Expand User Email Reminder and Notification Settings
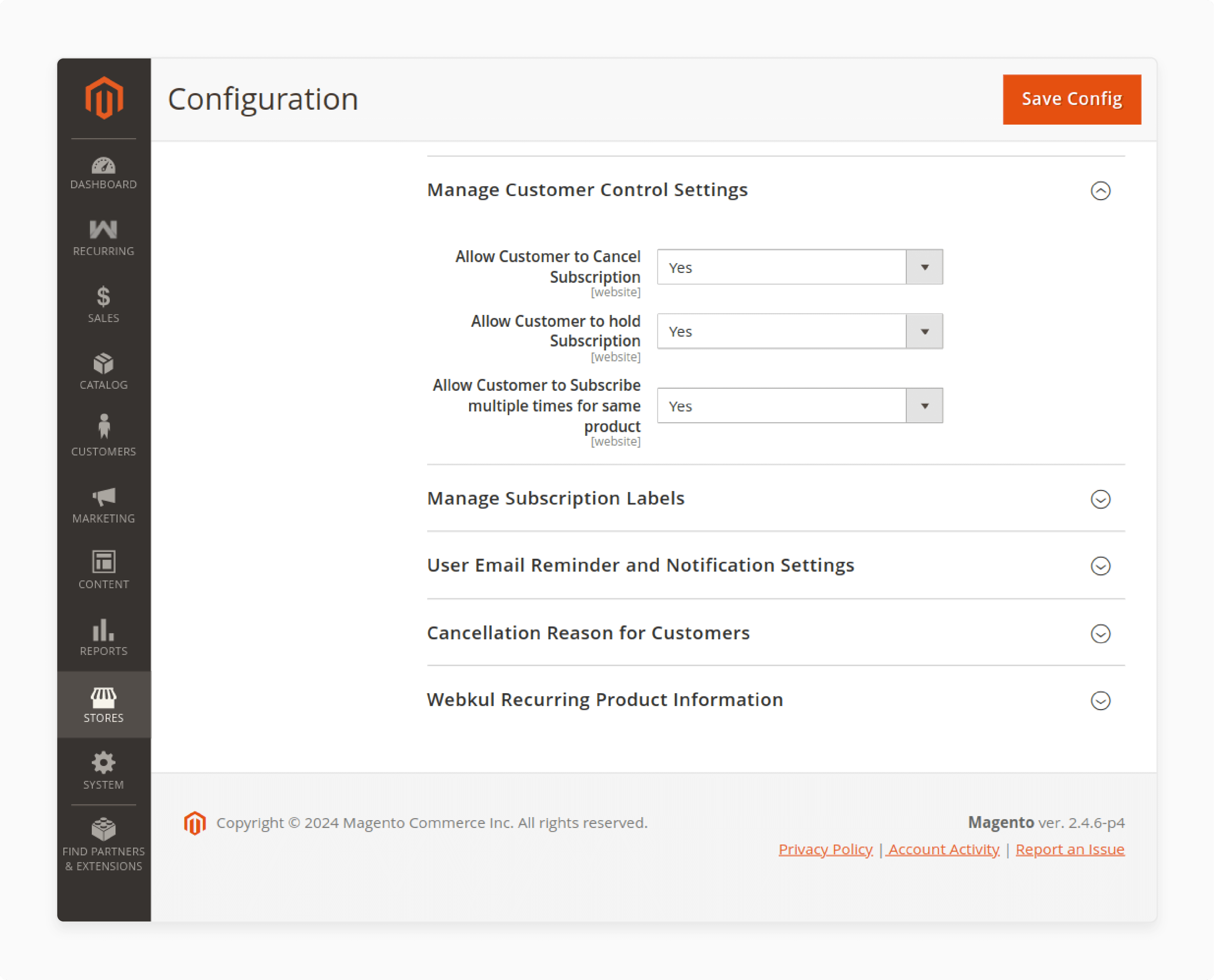 1101,566
